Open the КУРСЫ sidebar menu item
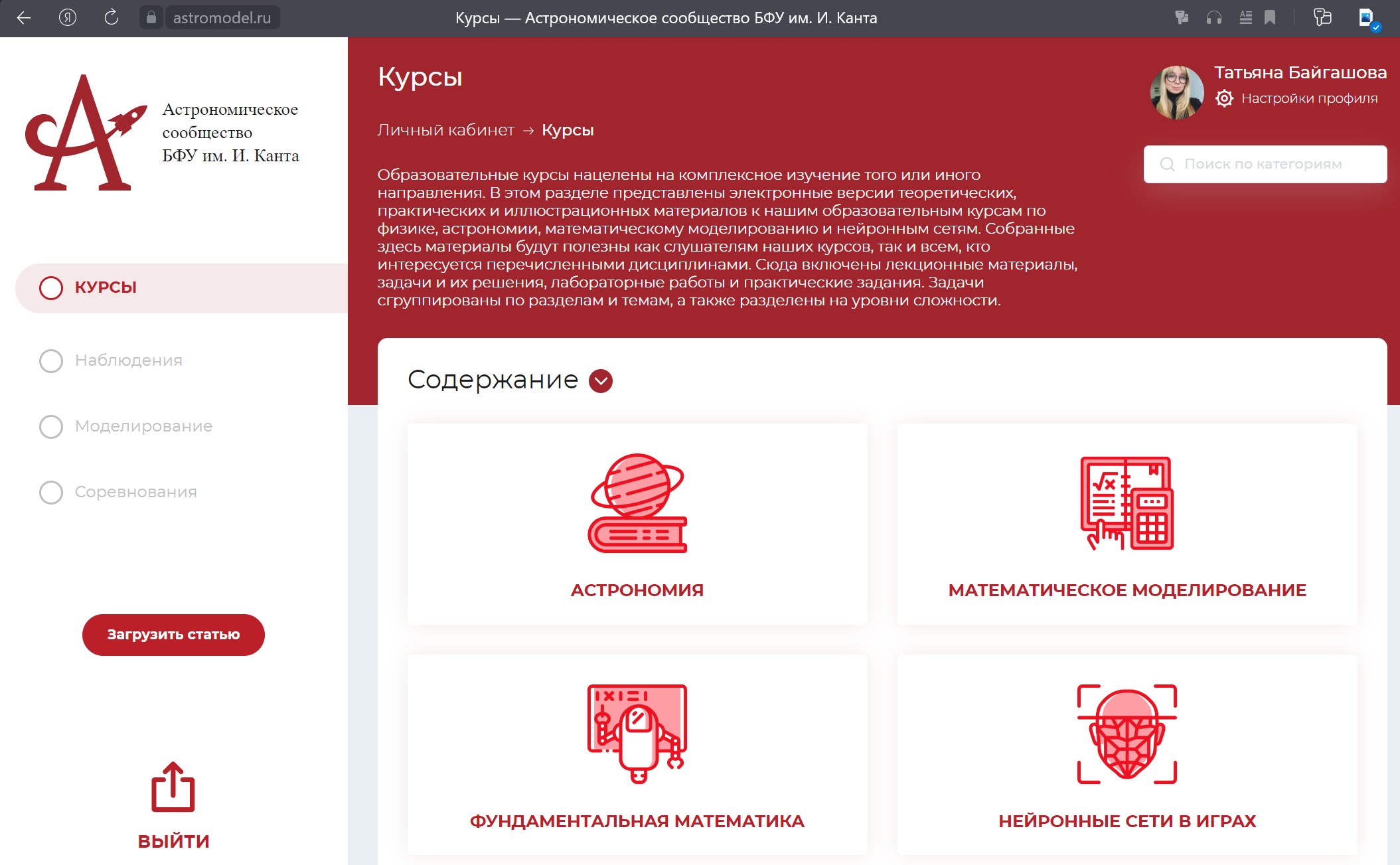The height and width of the screenshot is (865, 1400). [106, 287]
